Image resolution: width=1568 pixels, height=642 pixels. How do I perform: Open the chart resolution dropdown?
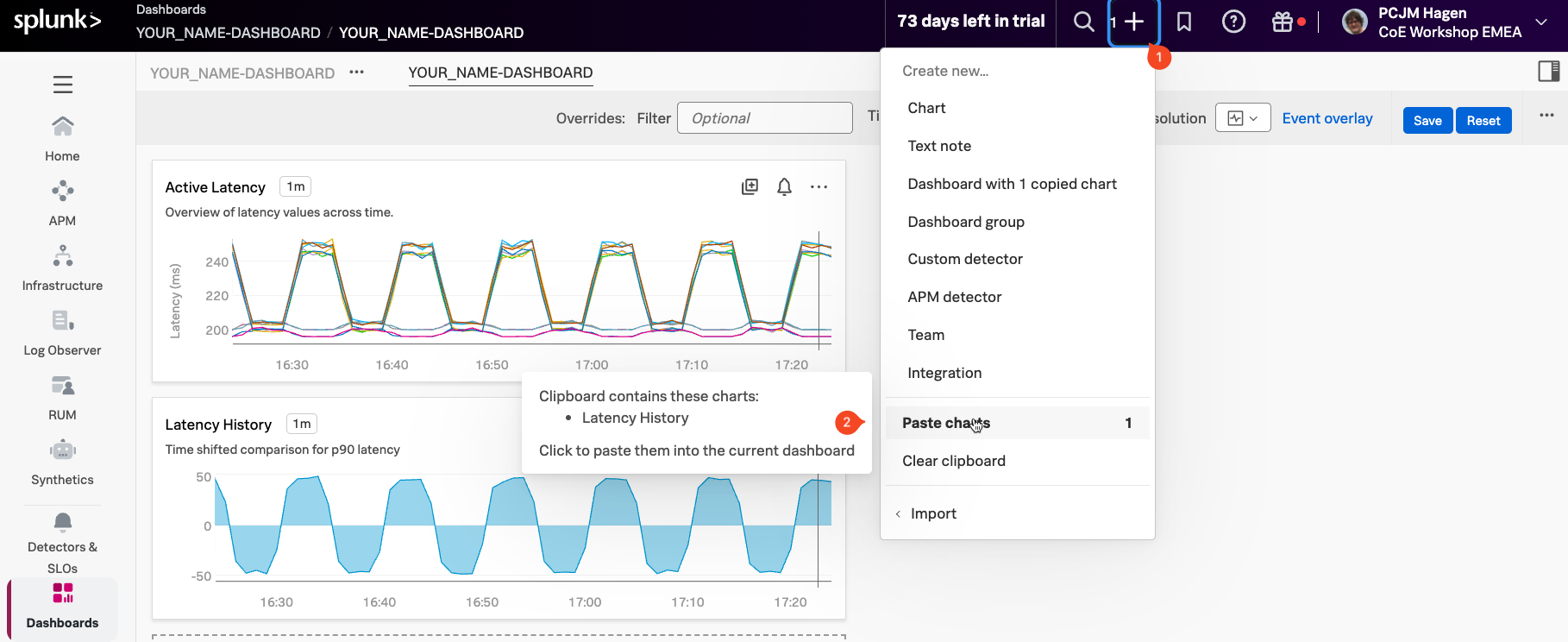1242,118
